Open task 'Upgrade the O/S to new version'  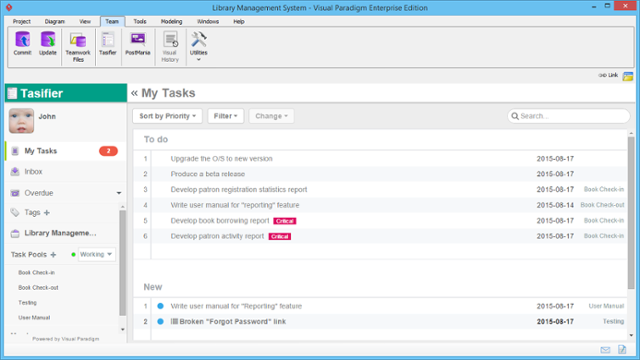point(221,159)
